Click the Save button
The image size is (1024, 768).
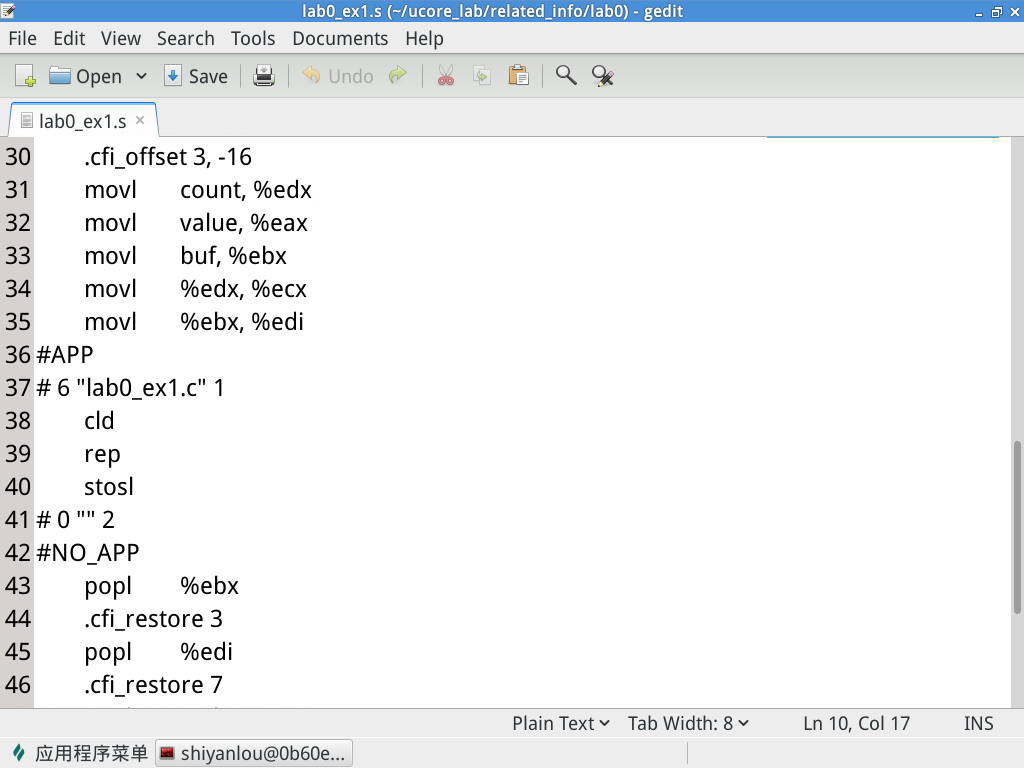tap(196, 75)
